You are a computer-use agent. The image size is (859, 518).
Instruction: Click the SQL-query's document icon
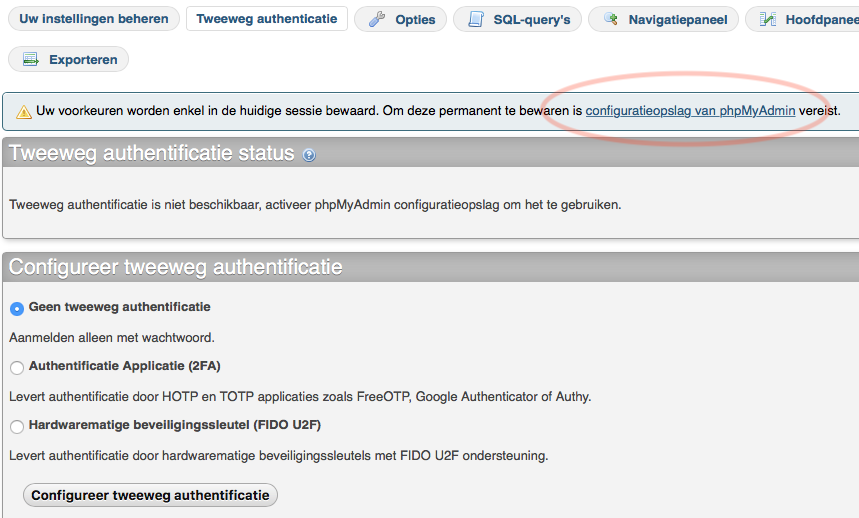(x=476, y=19)
